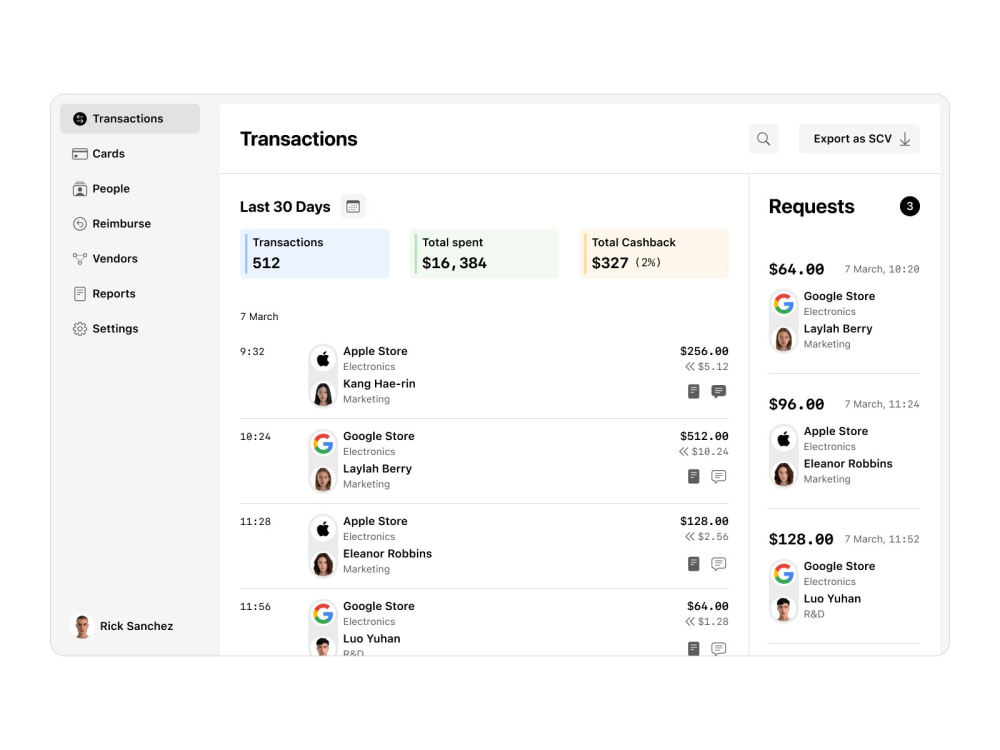Screen dimensions: 1000x750
Task: Click the Reimburse sidebar icon
Action: pos(80,224)
